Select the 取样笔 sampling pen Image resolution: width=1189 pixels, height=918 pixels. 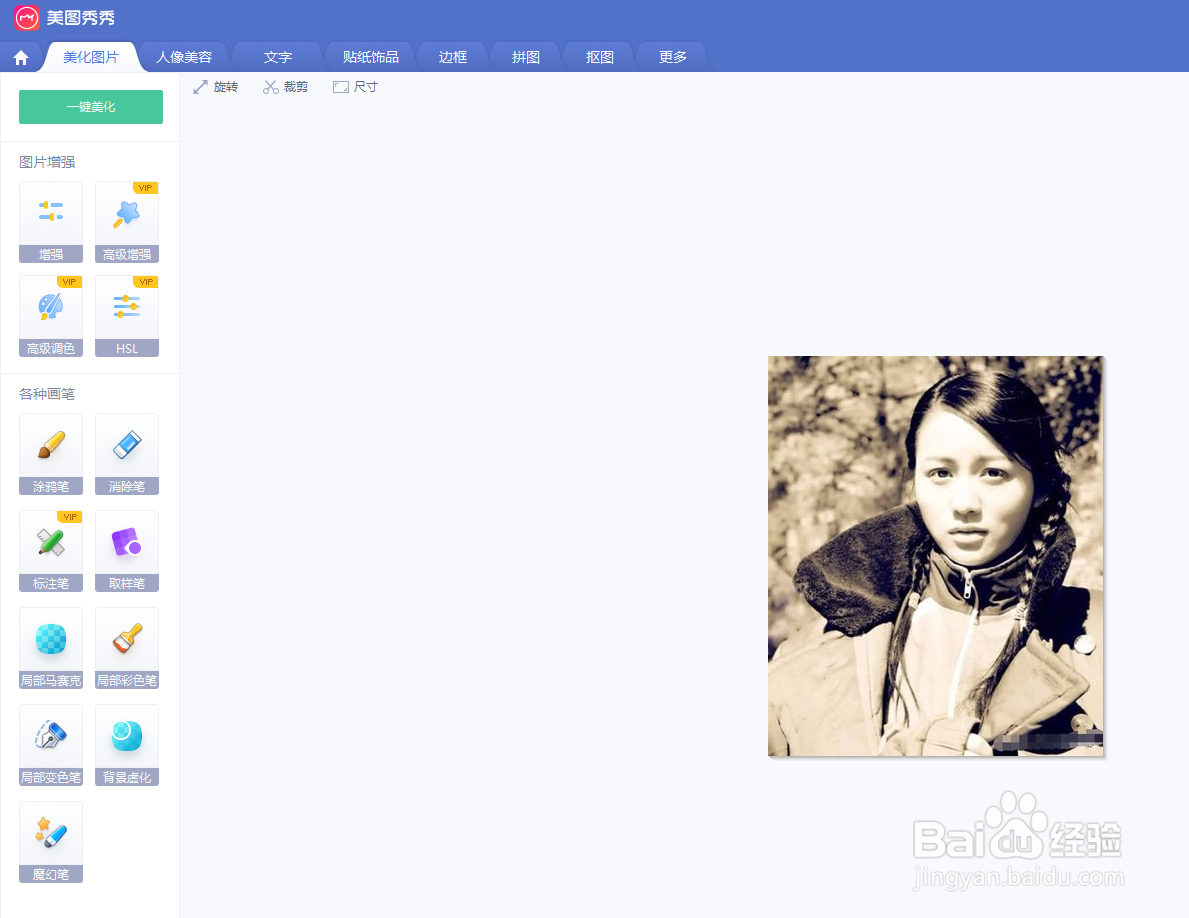pyautogui.click(x=127, y=551)
